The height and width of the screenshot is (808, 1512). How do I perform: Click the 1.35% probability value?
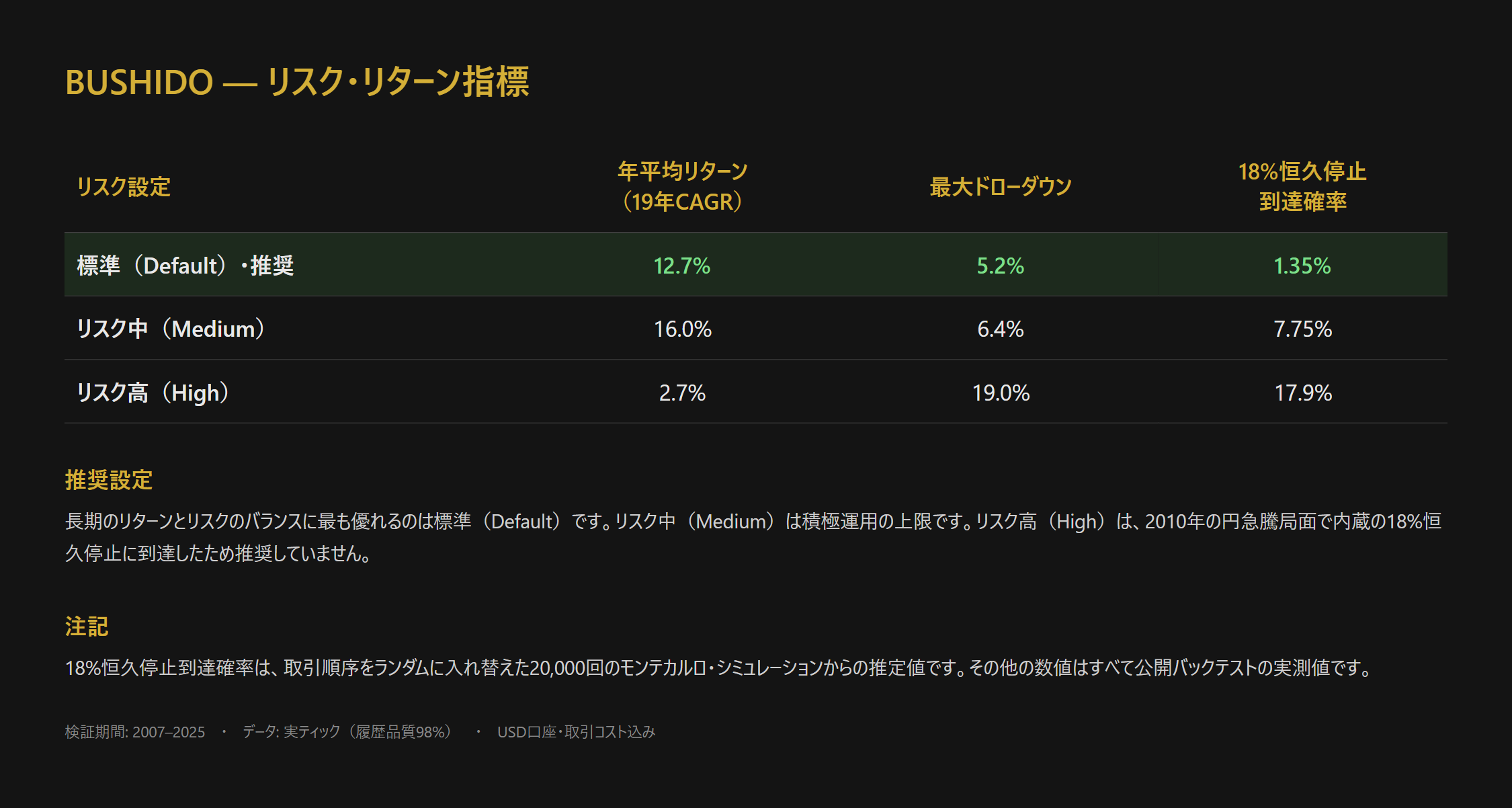click(1302, 266)
